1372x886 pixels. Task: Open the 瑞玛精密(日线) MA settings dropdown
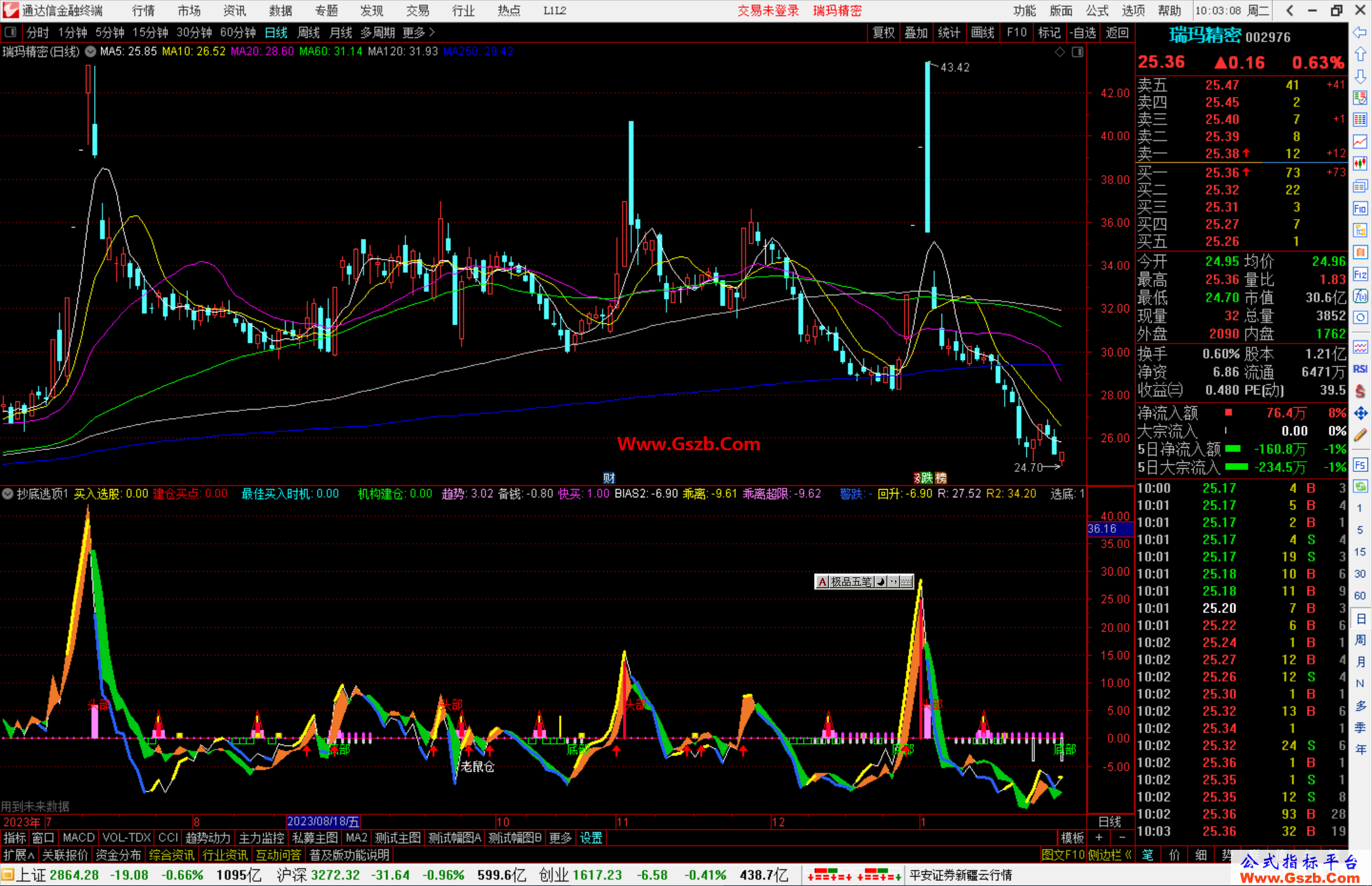pyautogui.click(x=90, y=51)
